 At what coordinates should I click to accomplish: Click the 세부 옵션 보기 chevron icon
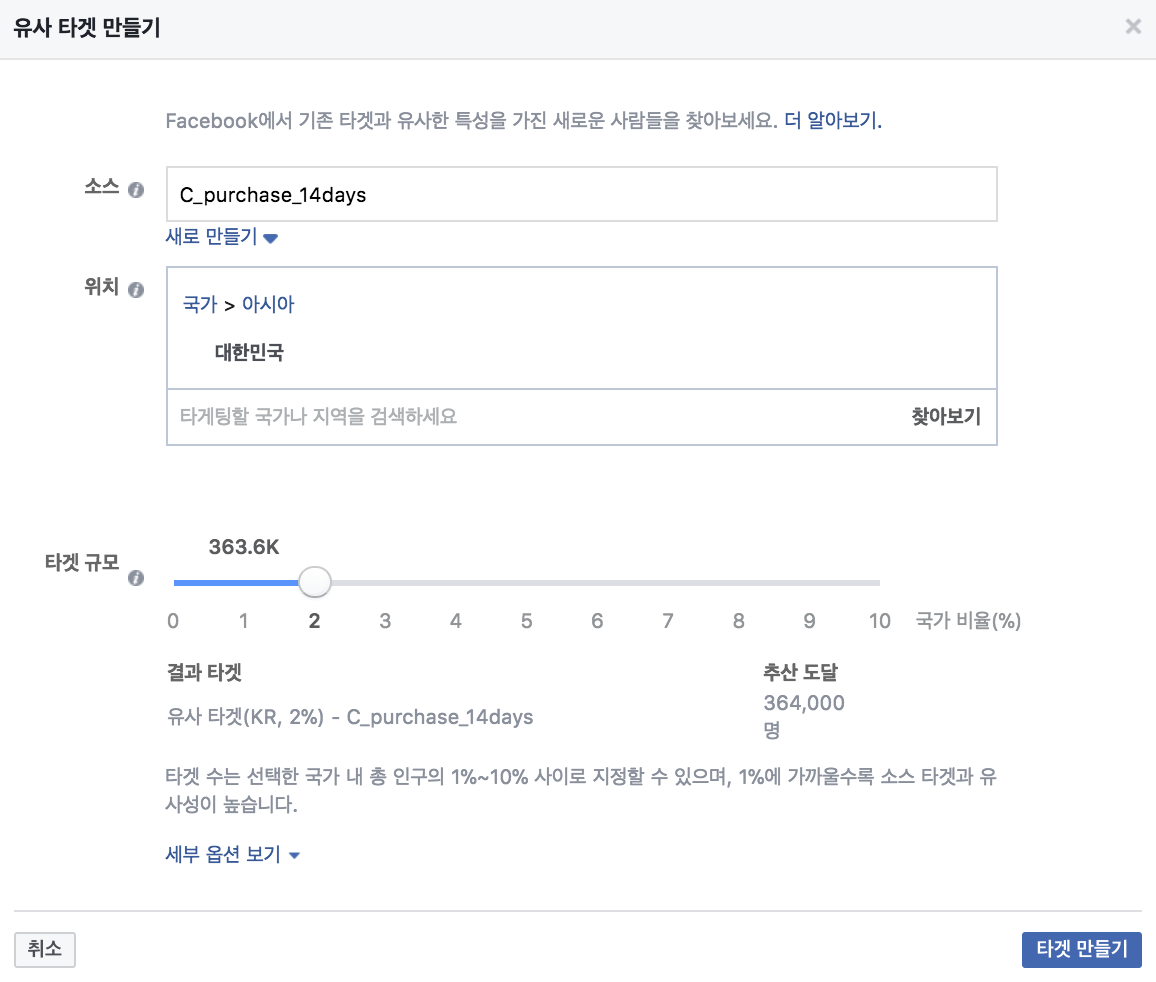pos(293,855)
